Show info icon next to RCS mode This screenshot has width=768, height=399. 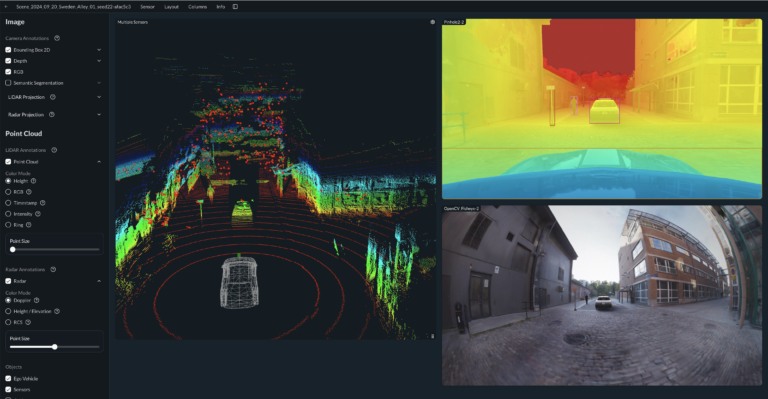click(x=28, y=322)
